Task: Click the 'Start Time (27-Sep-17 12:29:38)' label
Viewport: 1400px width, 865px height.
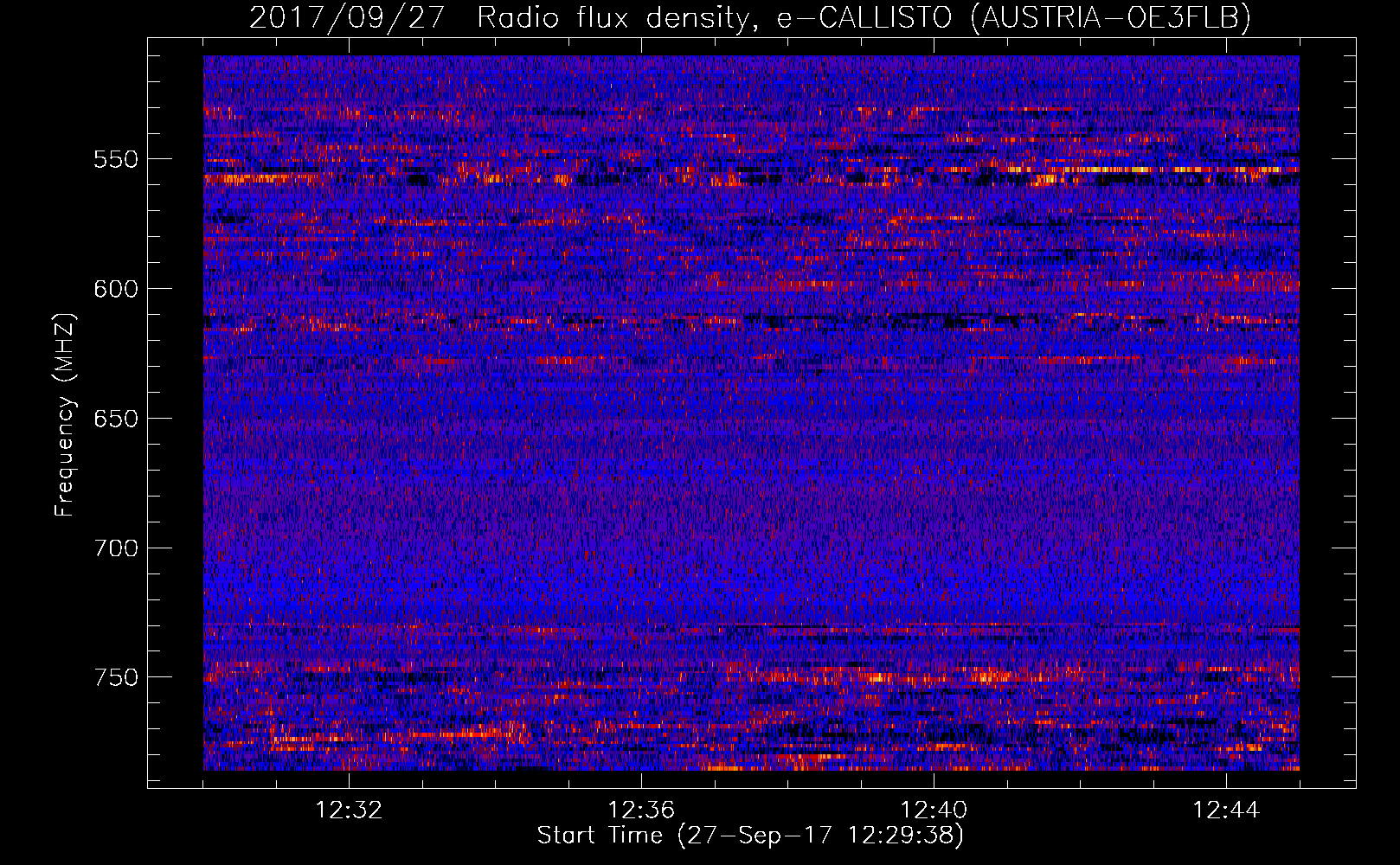Action: [750, 836]
